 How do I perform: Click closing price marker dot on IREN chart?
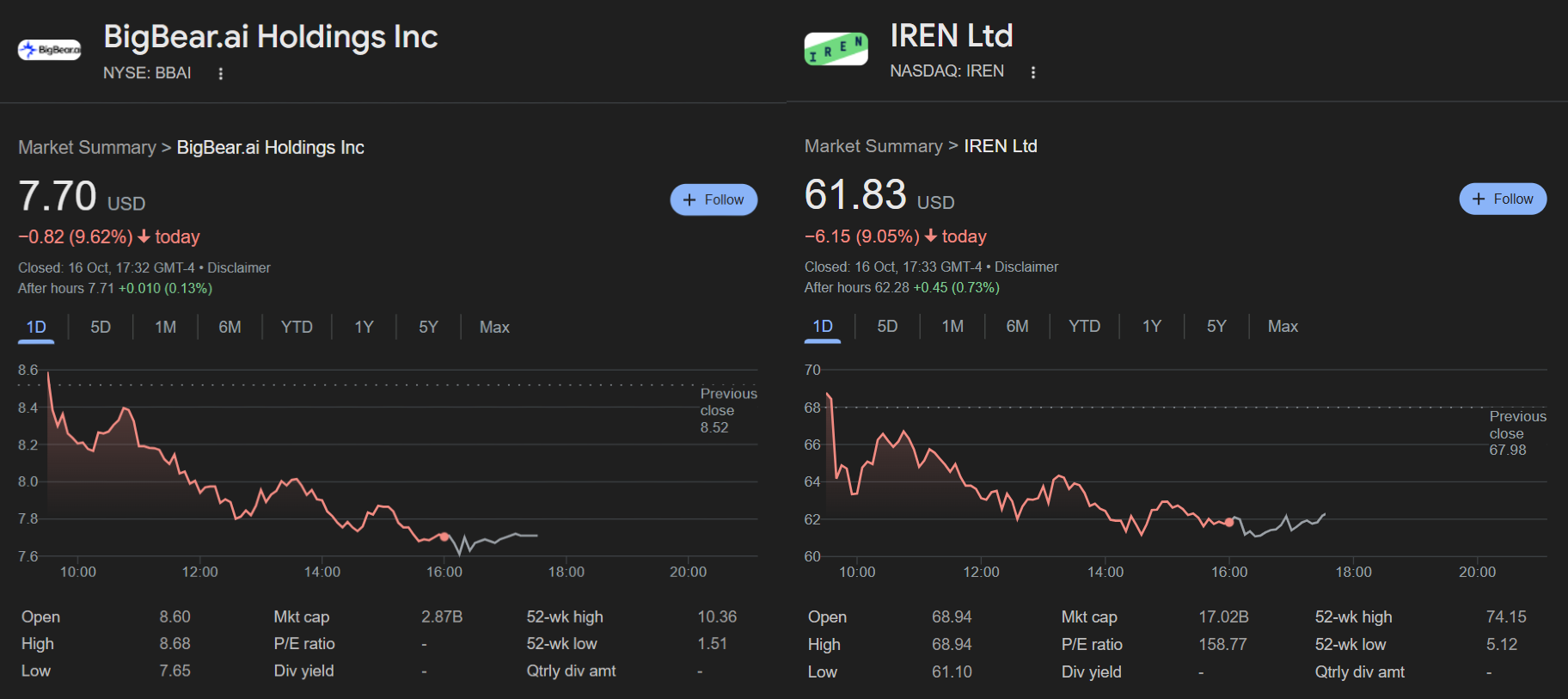click(1229, 522)
